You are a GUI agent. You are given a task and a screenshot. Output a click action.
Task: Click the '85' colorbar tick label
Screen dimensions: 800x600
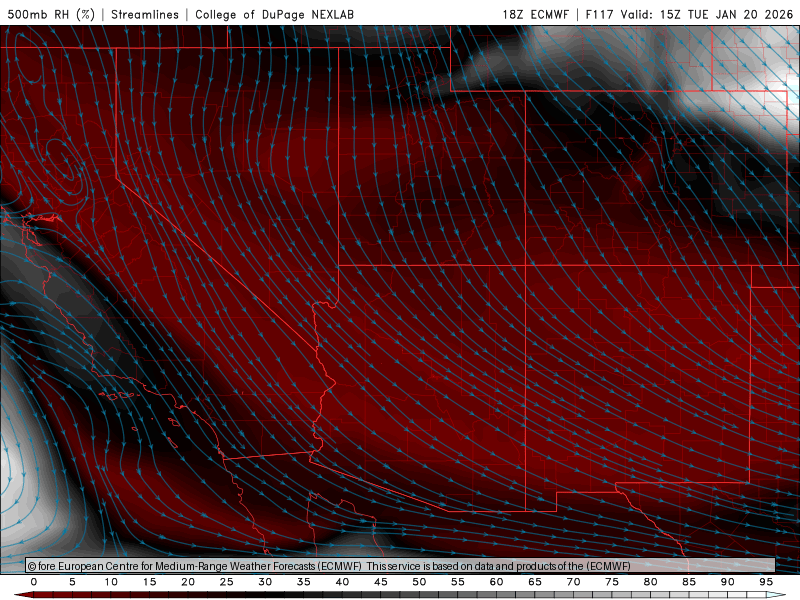pyautogui.click(x=689, y=582)
